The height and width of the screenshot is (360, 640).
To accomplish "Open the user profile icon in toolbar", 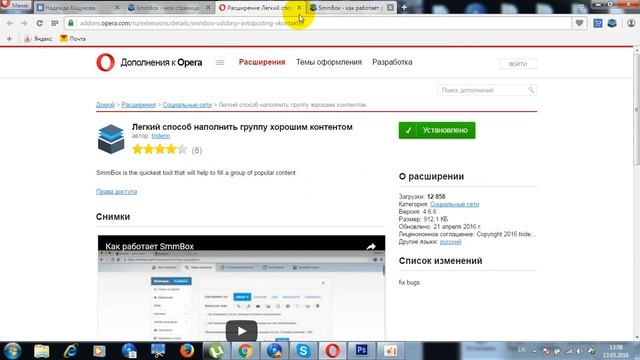I will click(x=631, y=23).
